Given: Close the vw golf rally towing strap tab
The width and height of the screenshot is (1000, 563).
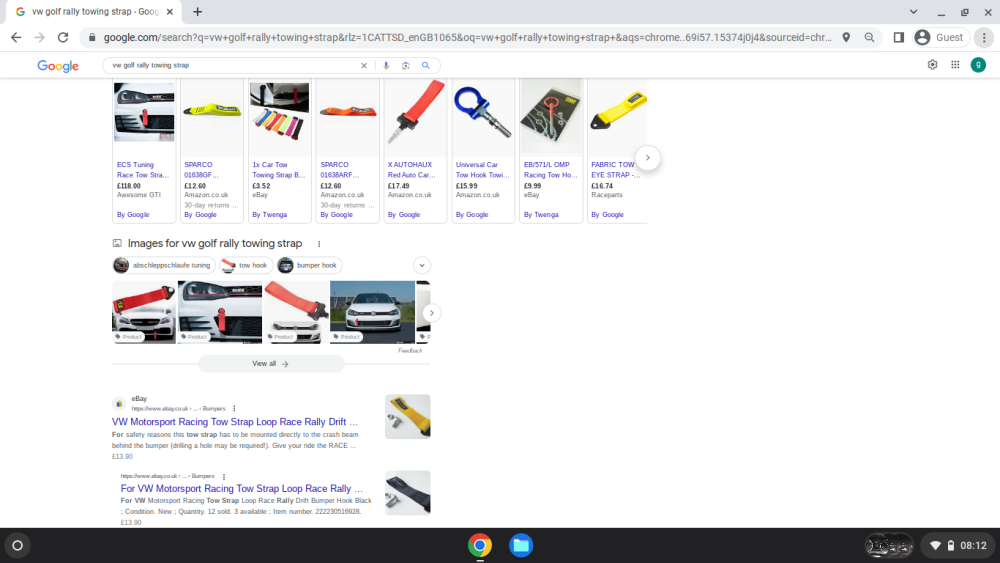Looking at the screenshot, I should coord(170,11).
